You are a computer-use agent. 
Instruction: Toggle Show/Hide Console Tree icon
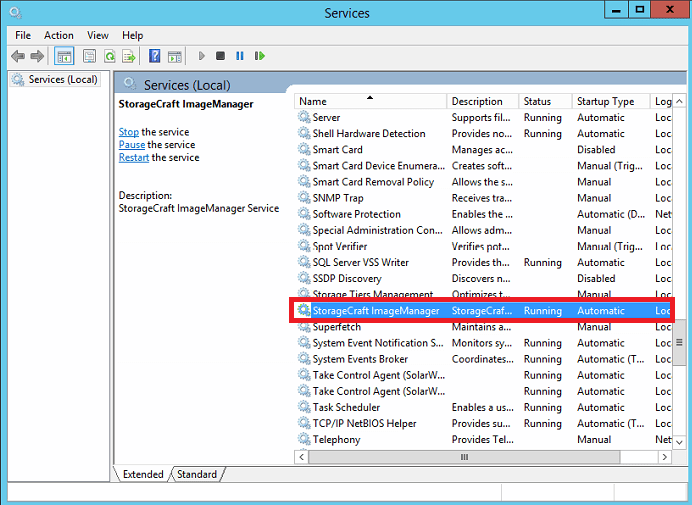pyautogui.click(x=64, y=56)
